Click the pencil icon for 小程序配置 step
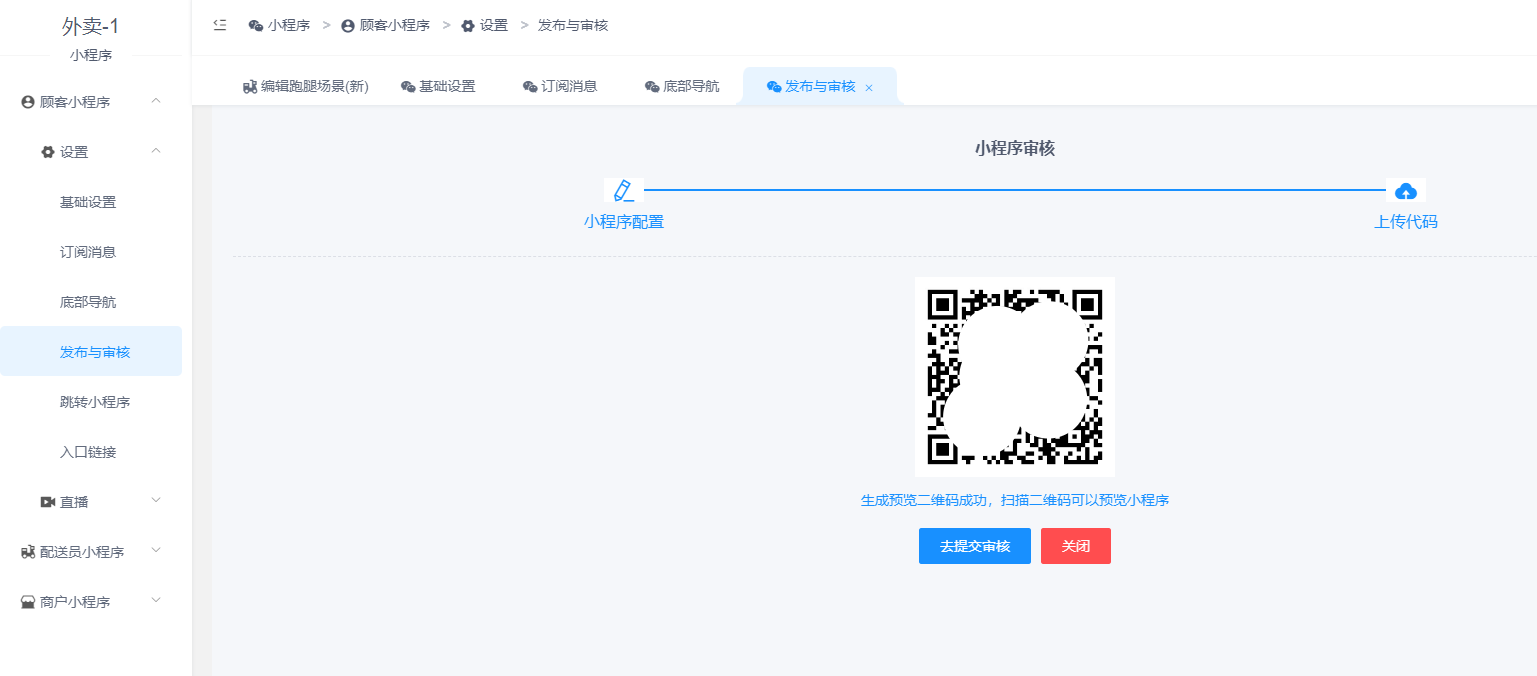The height and width of the screenshot is (676, 1537). pos(624,190)
